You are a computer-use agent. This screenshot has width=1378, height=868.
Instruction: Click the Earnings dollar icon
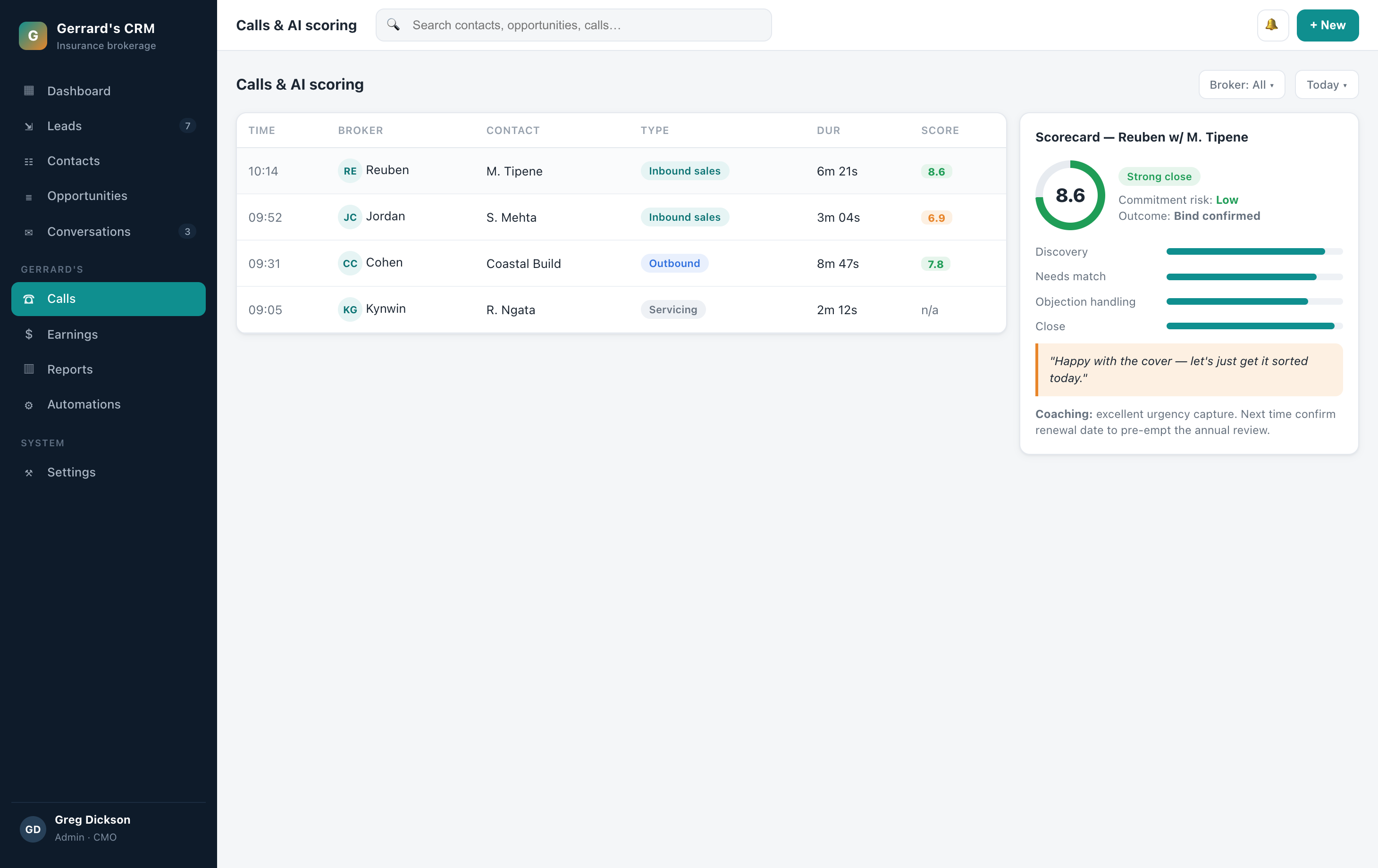pyautogui.click(x=29, y=334)
